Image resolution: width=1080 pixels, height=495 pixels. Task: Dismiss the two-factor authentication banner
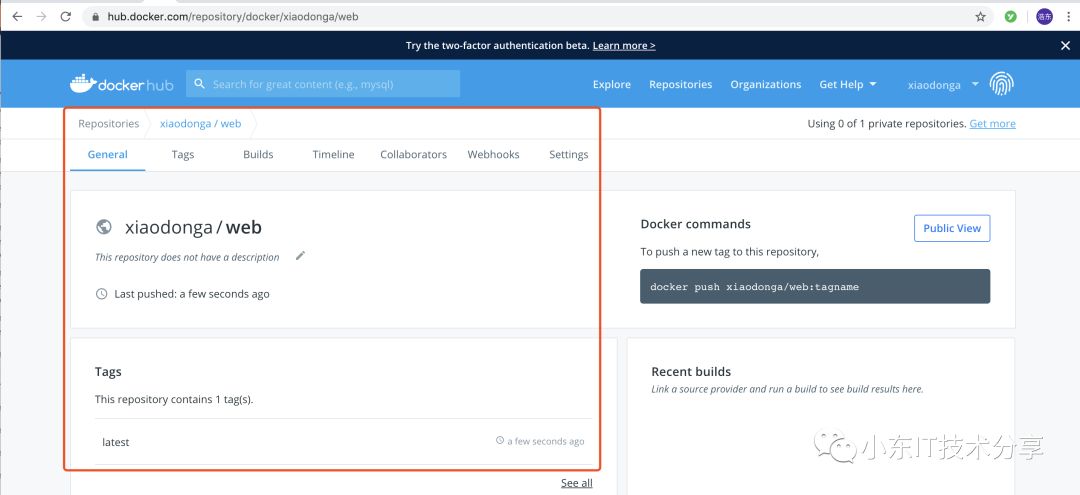[1065, 45]
